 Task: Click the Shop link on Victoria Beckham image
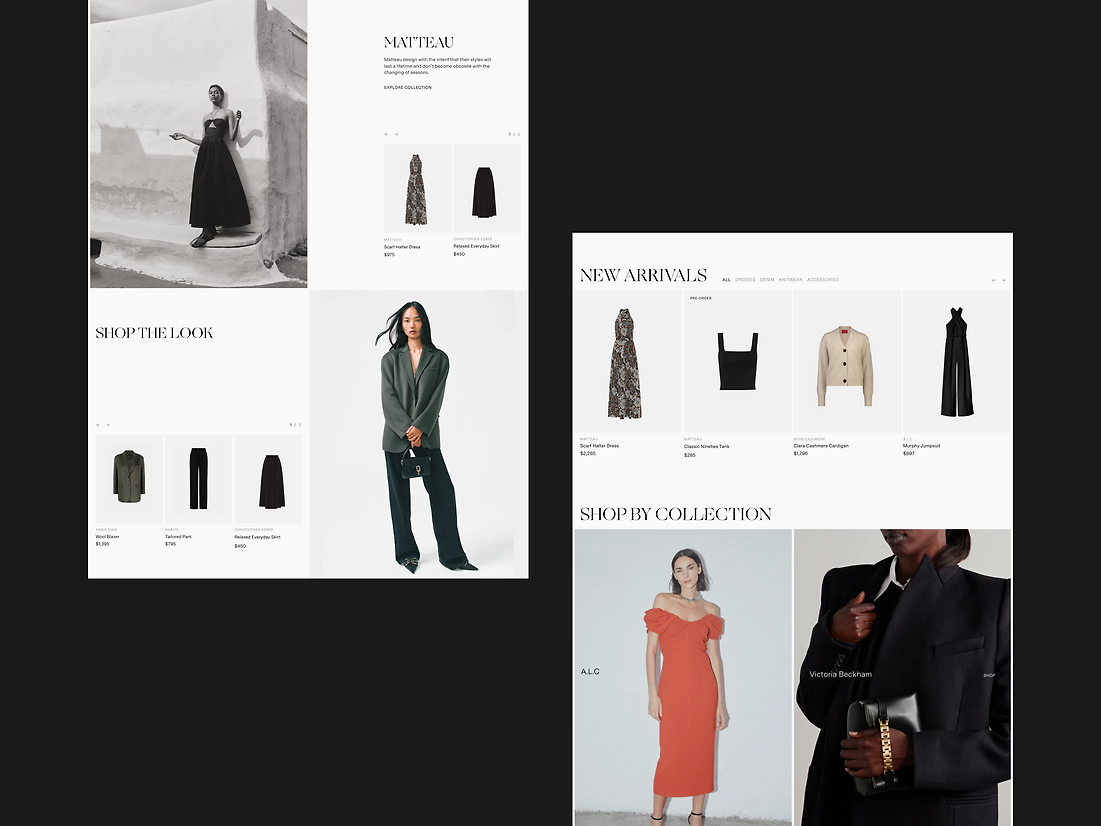[x=989, y=675]
